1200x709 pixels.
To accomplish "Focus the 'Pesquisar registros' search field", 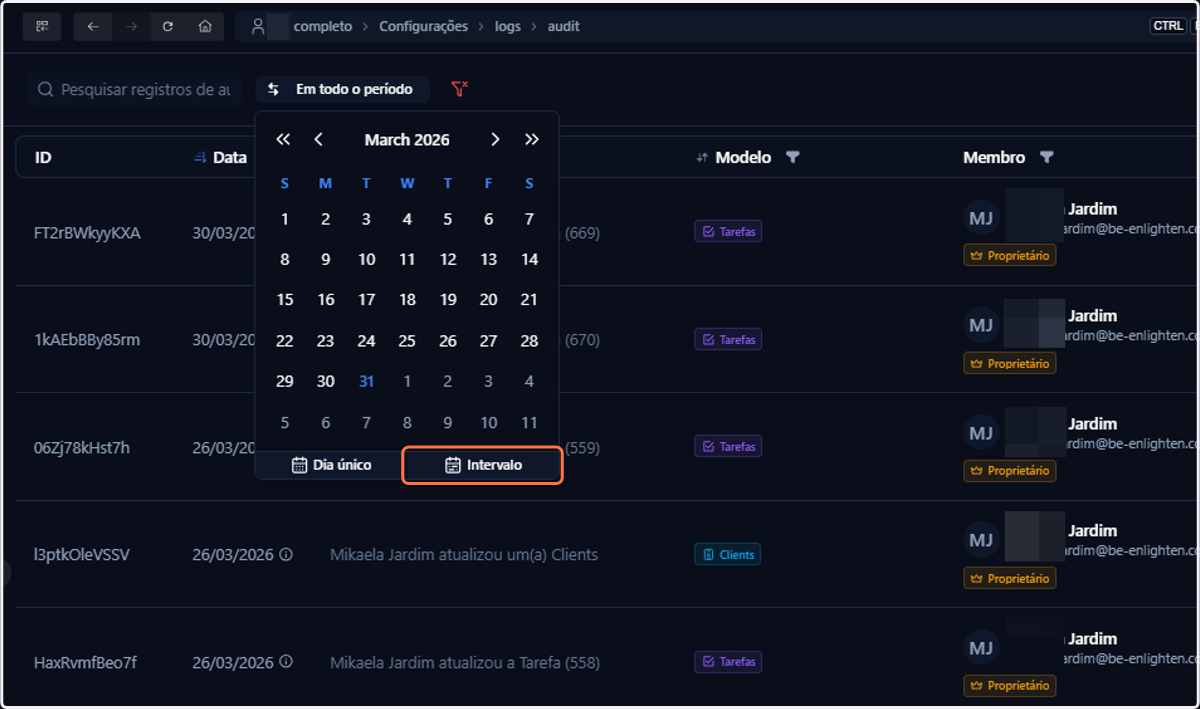I will (x=134, y=90).
